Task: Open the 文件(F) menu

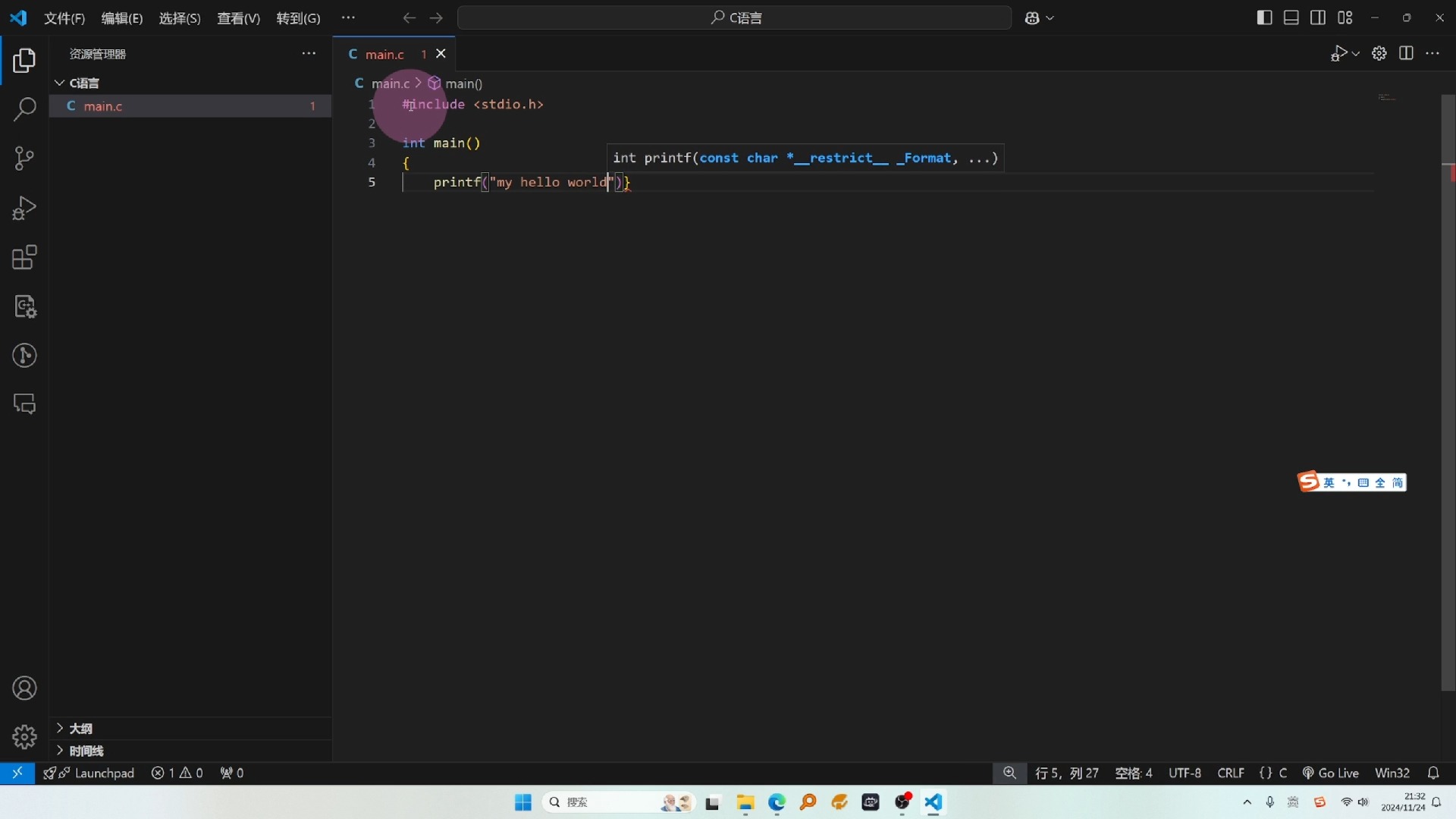Action: [x=64, y=18]
